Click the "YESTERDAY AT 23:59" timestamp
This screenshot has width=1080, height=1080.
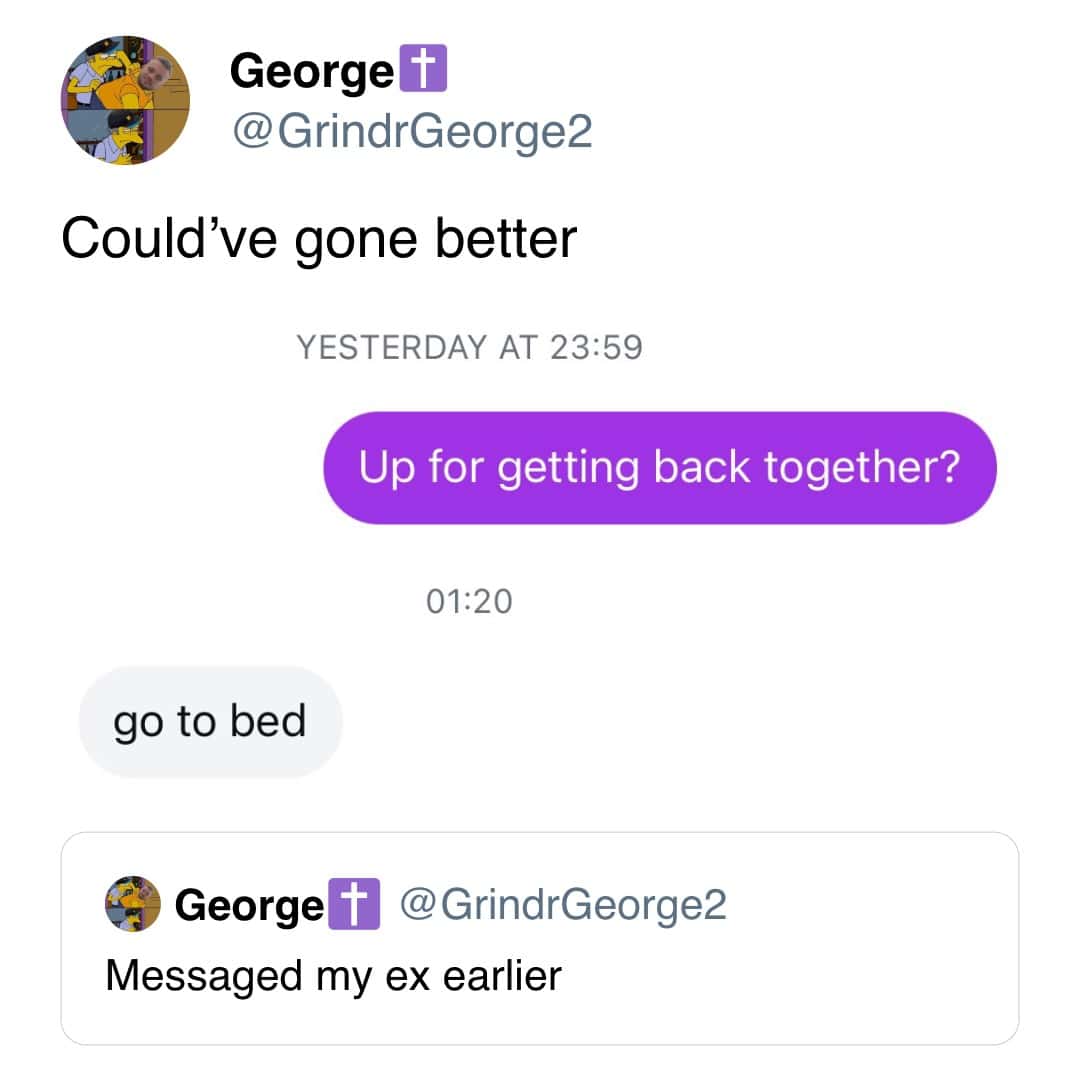(x=470, y=347)
